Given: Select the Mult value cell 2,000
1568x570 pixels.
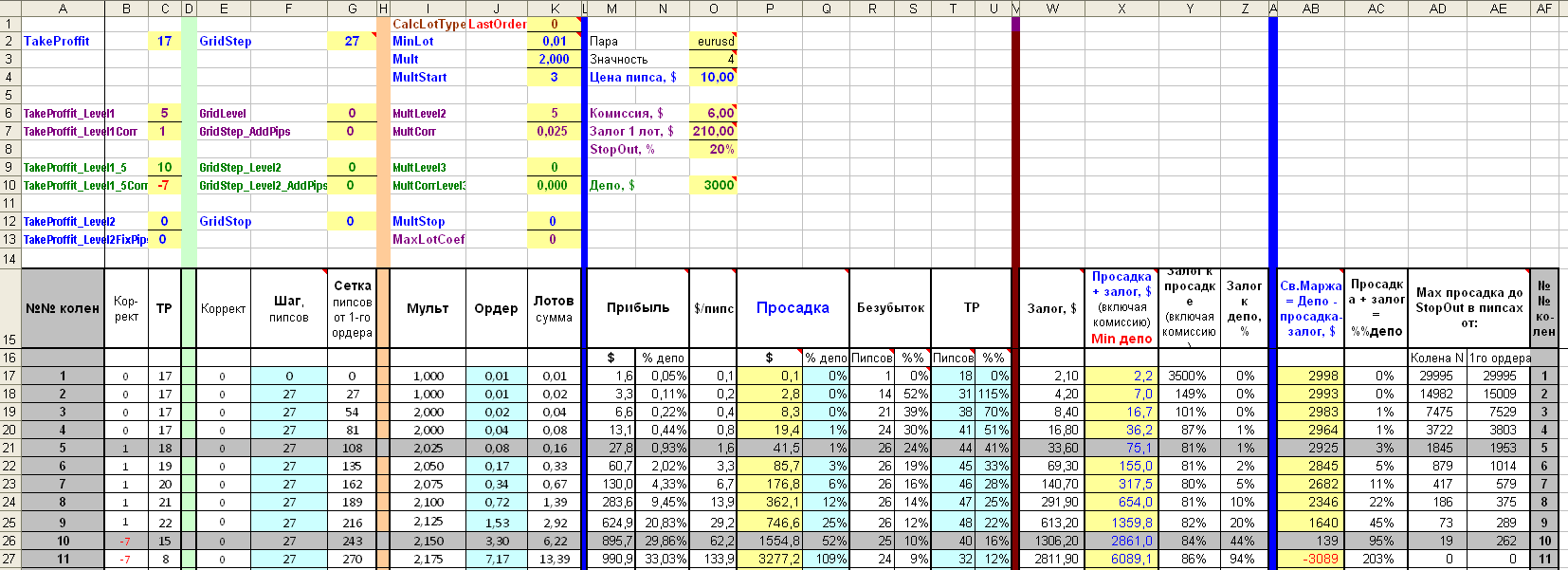Looking at the screenshot, I should (554, 59).
